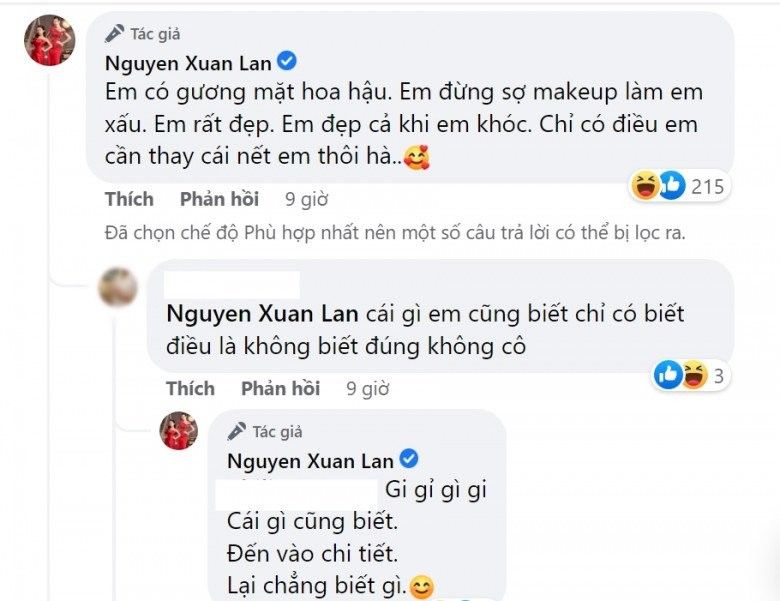Open the blurred avatar of the second commenter
The width and height of the screenshot is (780, 601).
point(118,287)
